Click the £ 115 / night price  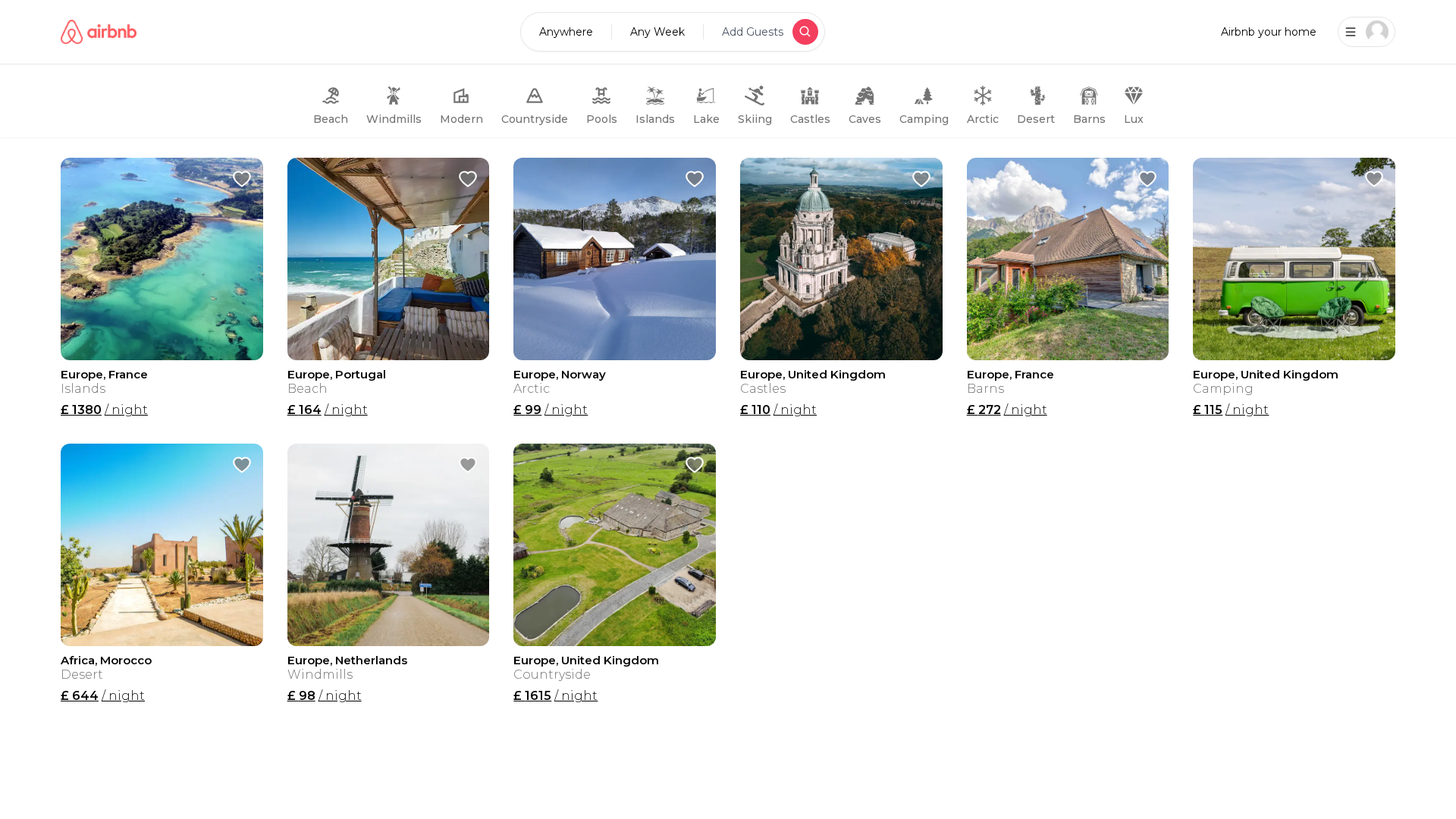(x=1230, y=409)
